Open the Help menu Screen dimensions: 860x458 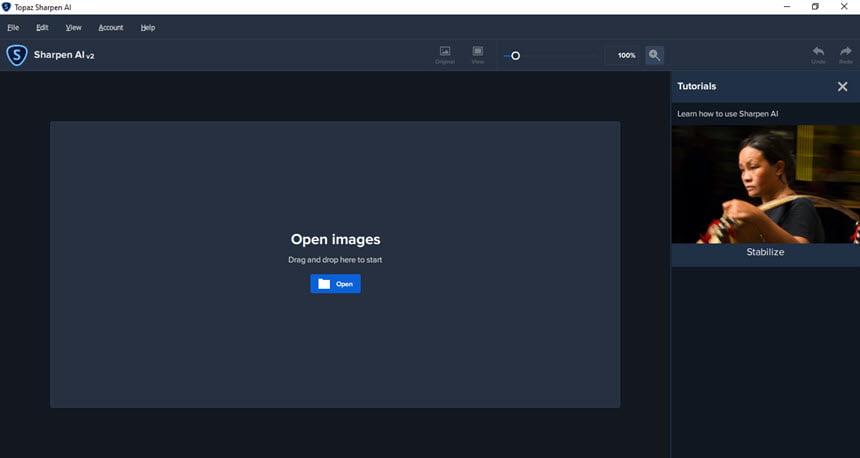coord(148,27)
